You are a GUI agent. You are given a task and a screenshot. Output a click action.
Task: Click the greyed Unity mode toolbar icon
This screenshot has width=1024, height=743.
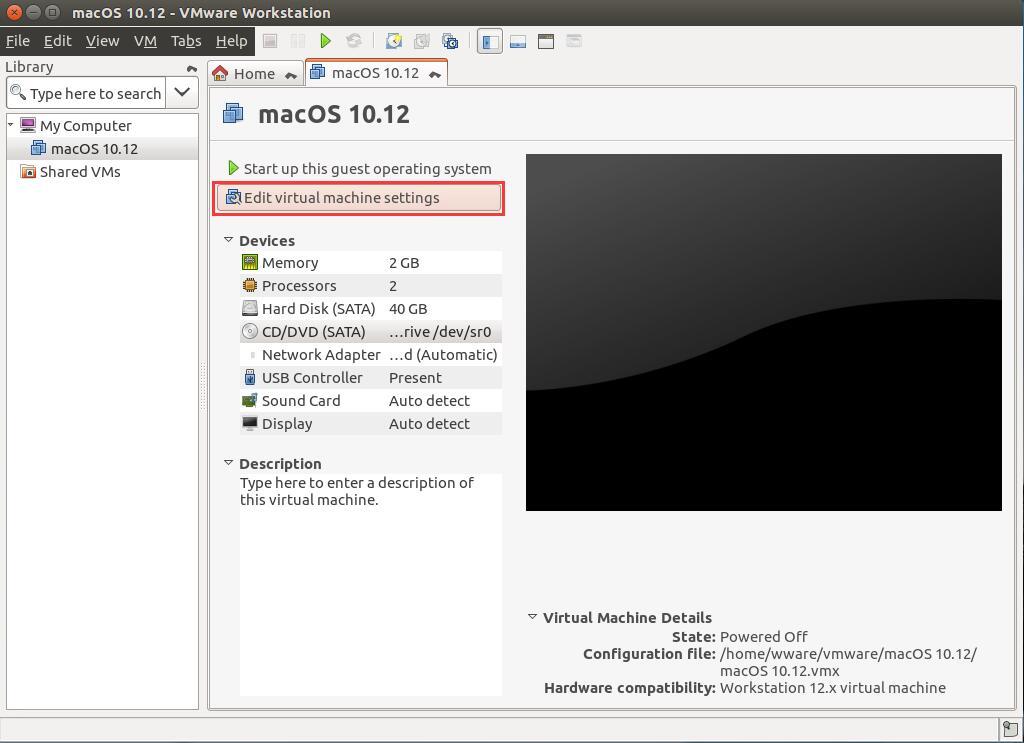tap(574, 41)
